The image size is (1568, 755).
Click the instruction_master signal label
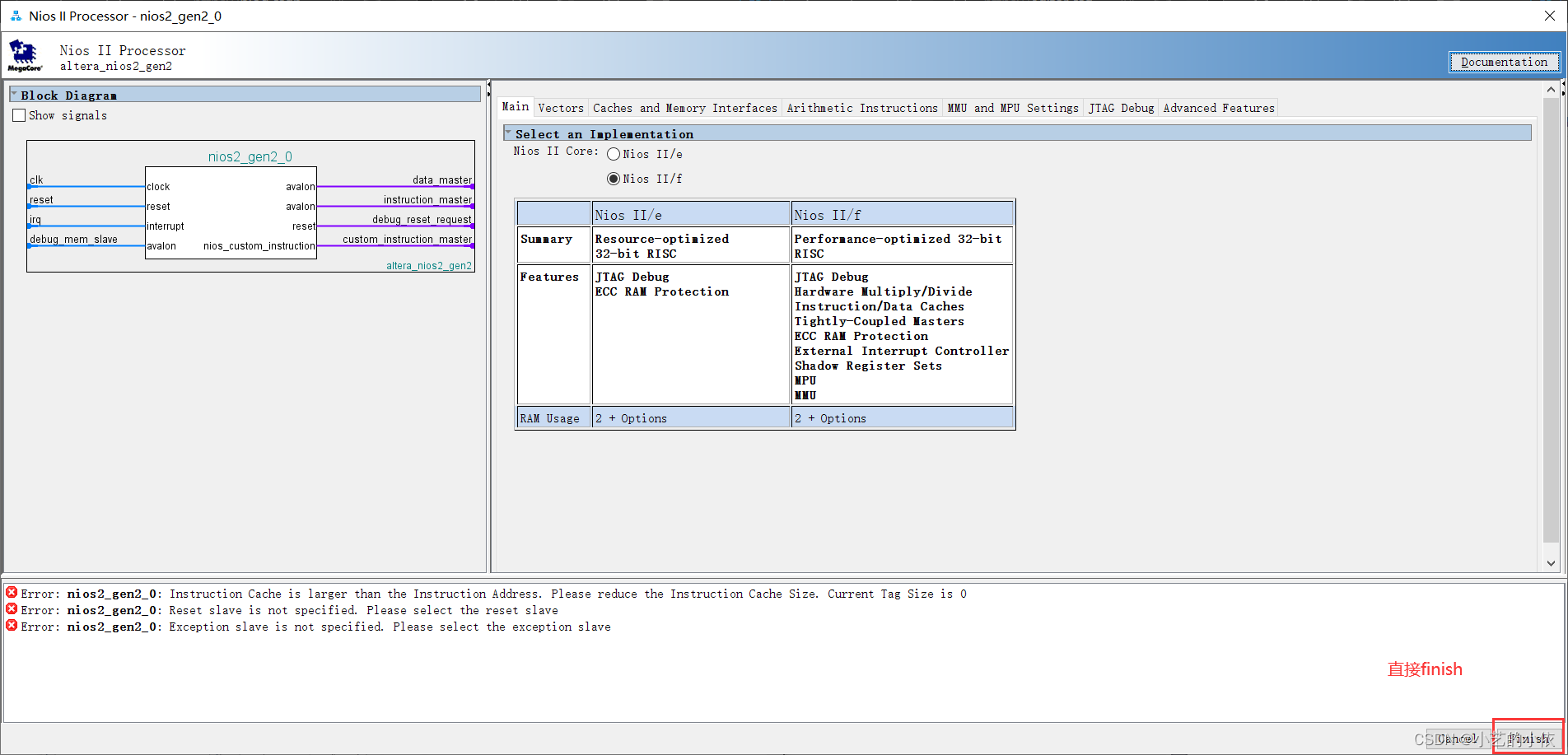427,199
